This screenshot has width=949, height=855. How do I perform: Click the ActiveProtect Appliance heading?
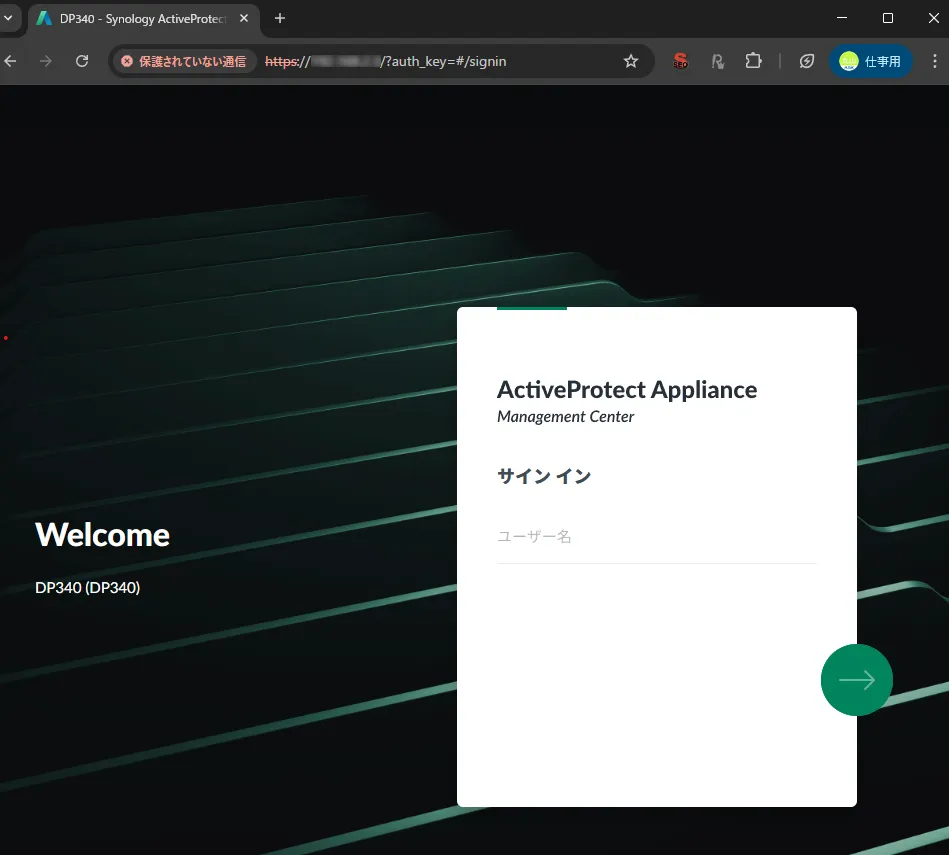(627, 390)
